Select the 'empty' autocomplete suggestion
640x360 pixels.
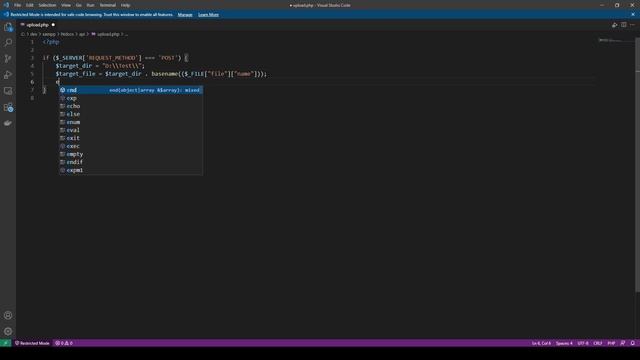coord(131,154)
